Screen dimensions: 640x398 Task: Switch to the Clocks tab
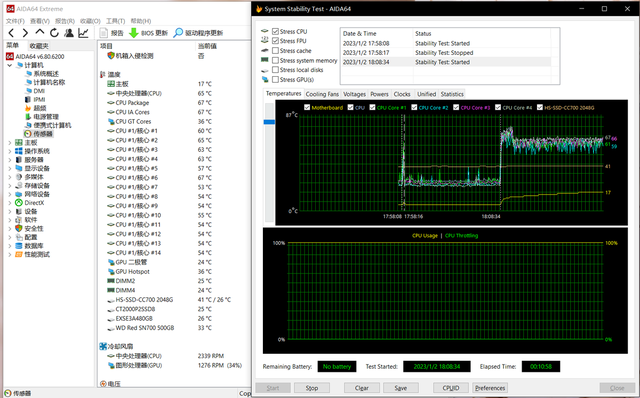click(x=402, y=94)
